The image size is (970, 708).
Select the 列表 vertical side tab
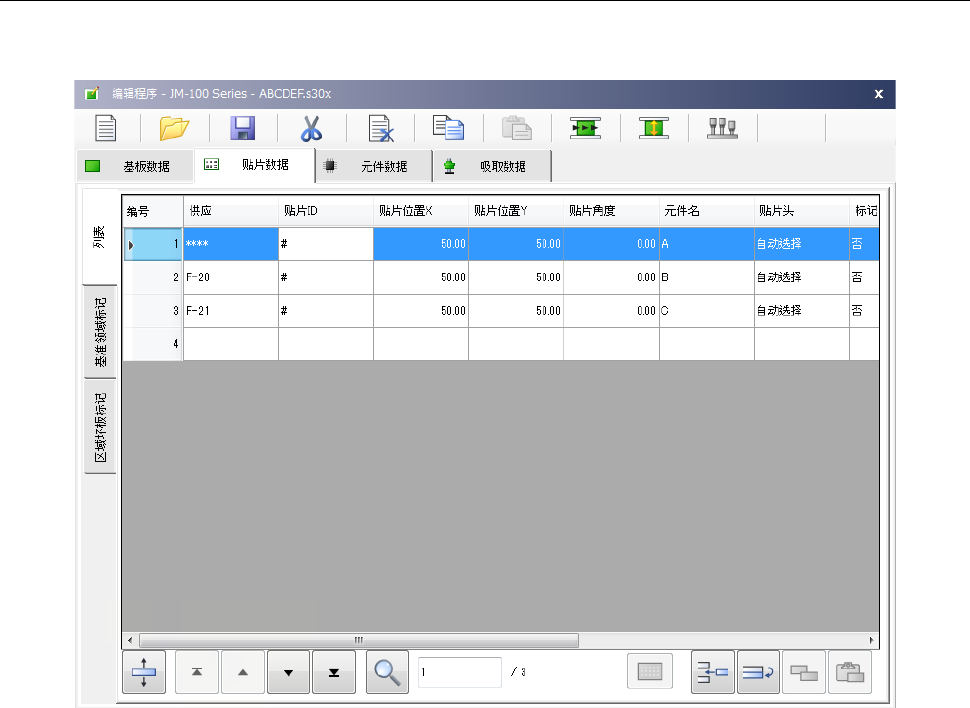[100, 236]
